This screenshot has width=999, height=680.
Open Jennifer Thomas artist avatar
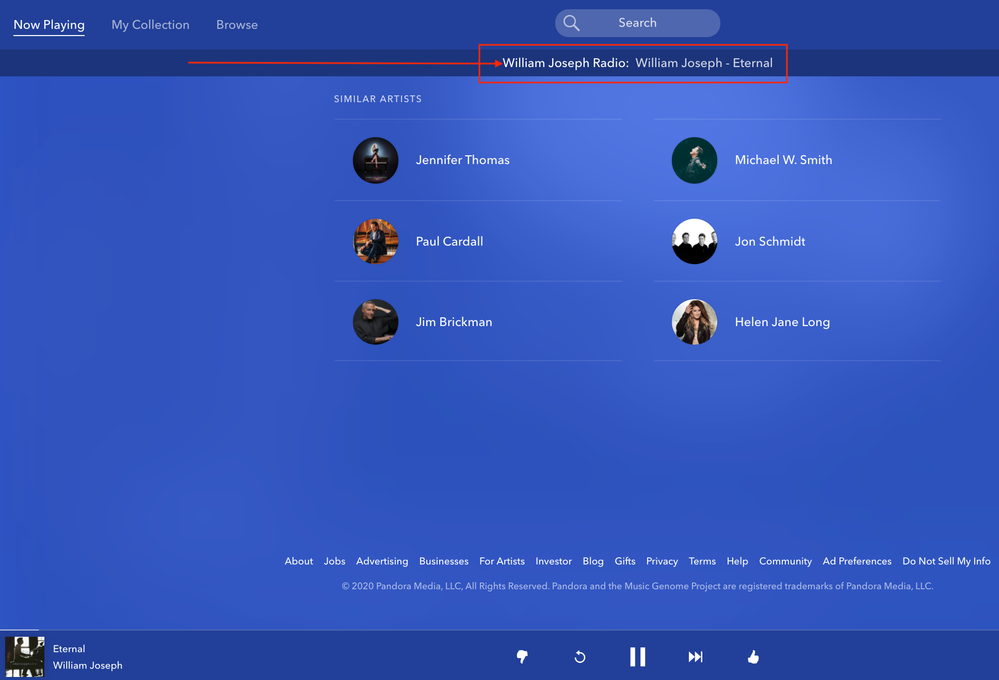[x=376, y=160]
